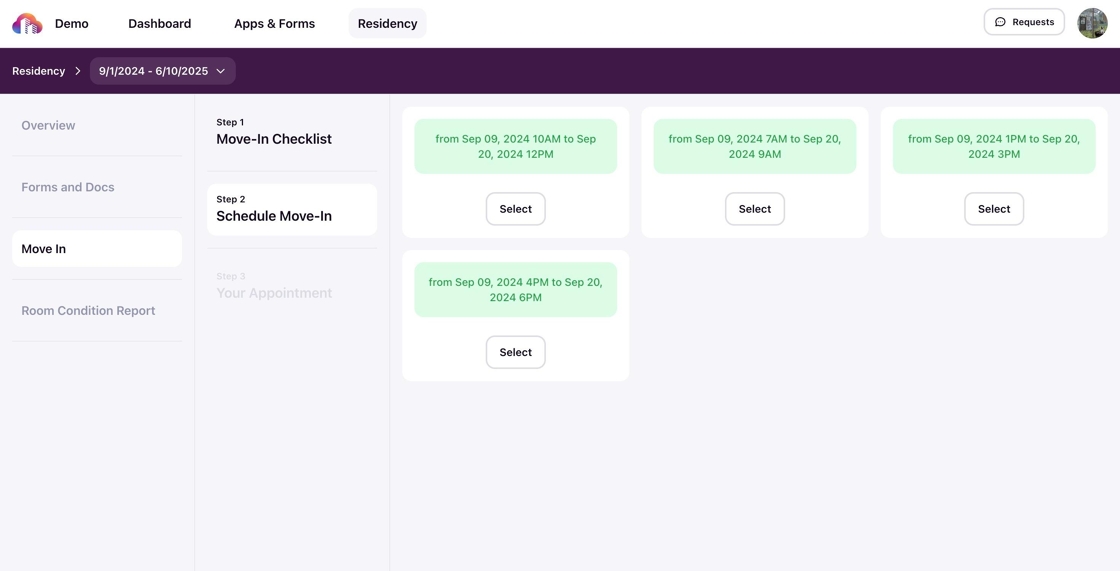Click the rainbow building app logo
Viewport: 1120px width, 571px height.
(x=27, y=23)
